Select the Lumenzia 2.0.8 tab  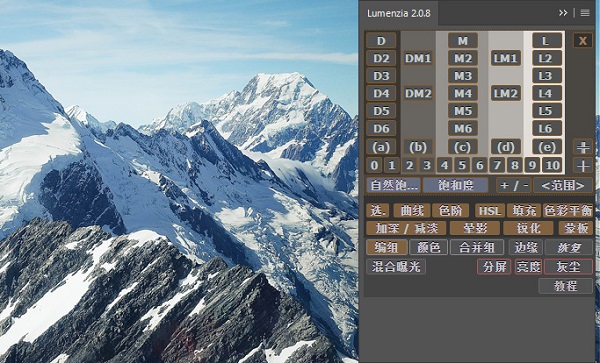(399, 13)
